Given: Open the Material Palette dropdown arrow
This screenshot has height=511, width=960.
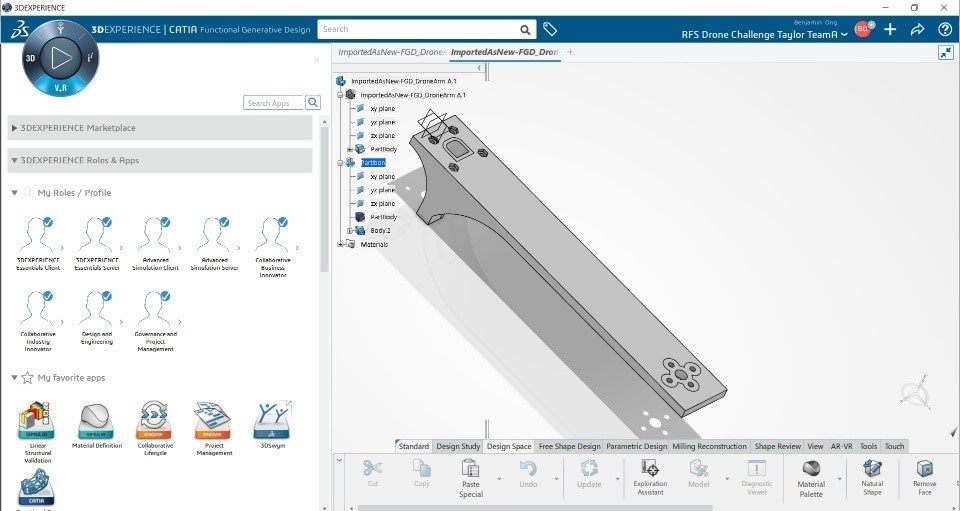Looking at the screenshot, I should click(839, 479).
